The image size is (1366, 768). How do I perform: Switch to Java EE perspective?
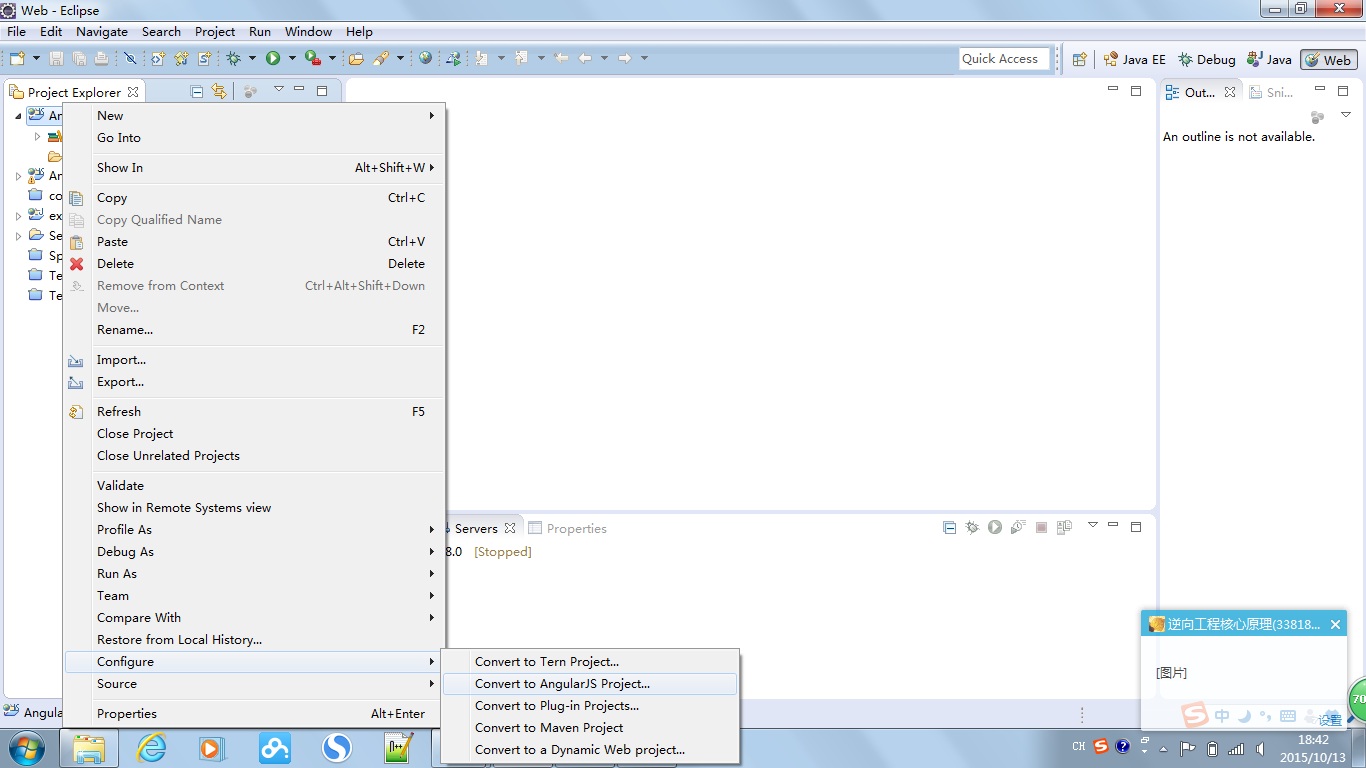[x=1134, y=60]
